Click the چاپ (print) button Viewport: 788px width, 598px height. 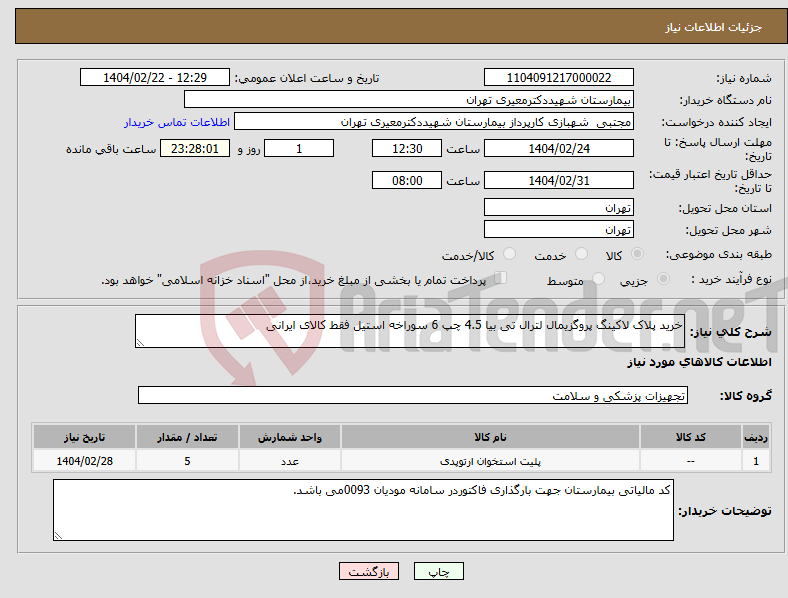coord(438,571)
